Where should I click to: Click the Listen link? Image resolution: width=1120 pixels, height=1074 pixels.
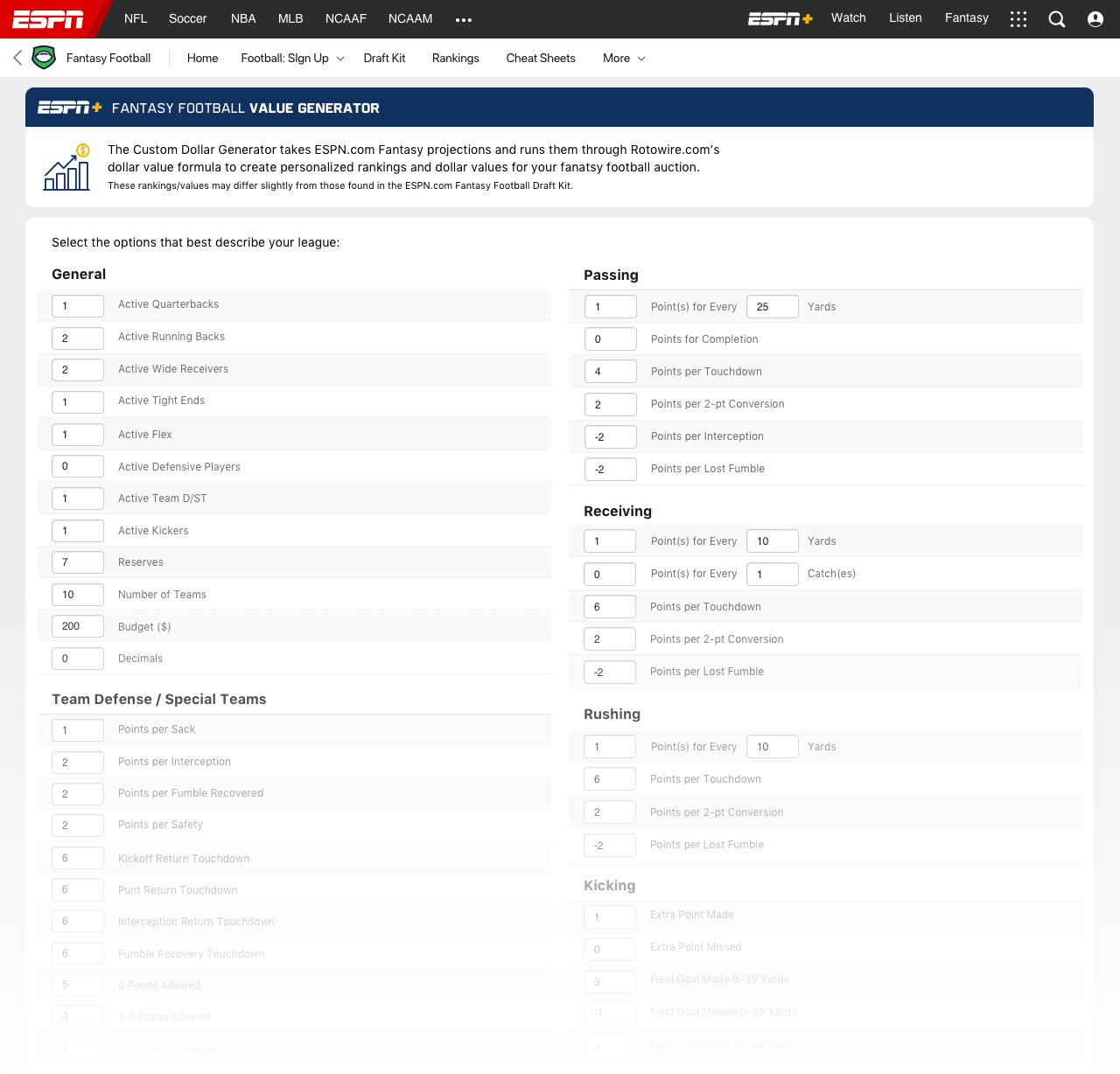(x=906, y=17)
